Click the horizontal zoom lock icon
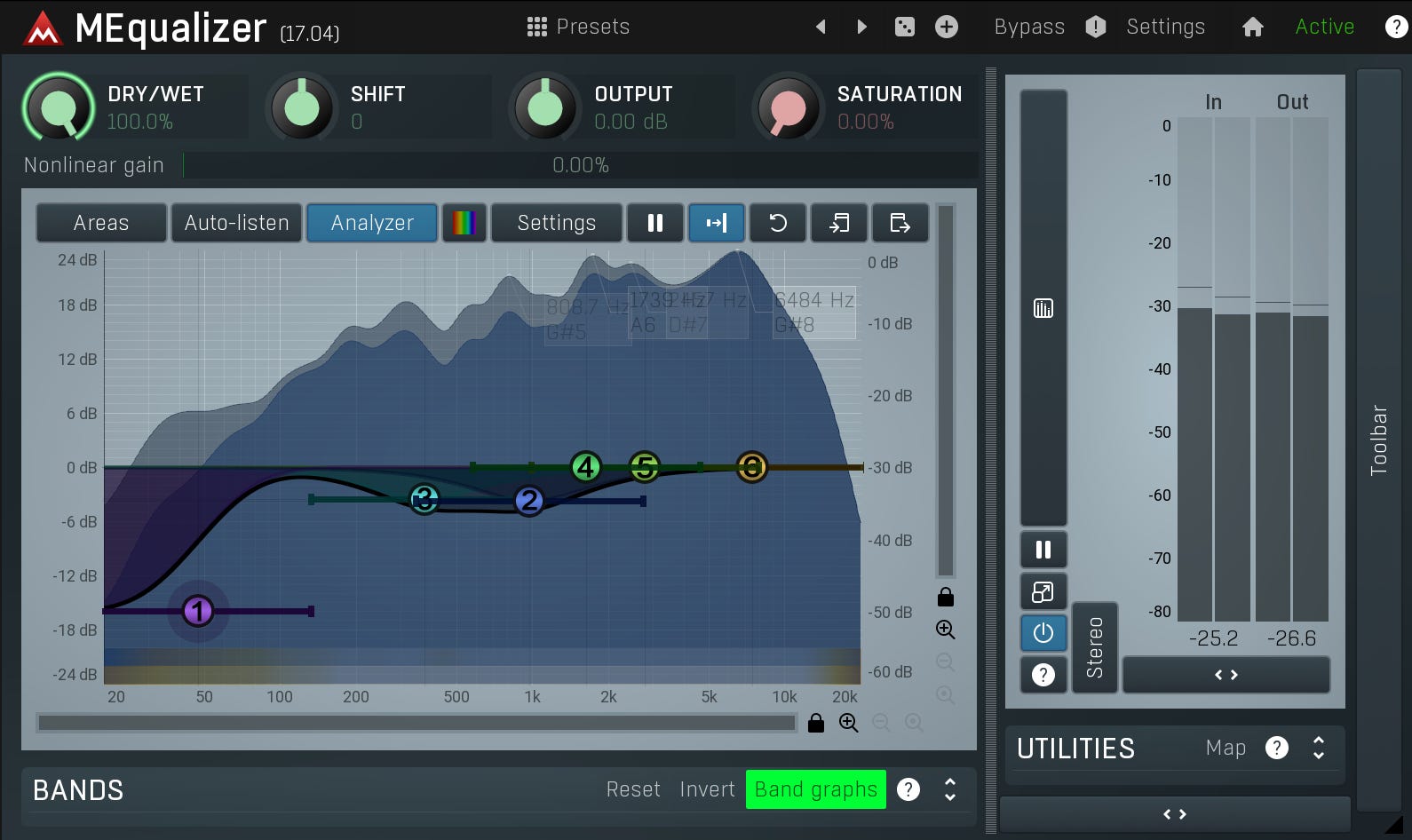 pos(816,723)
